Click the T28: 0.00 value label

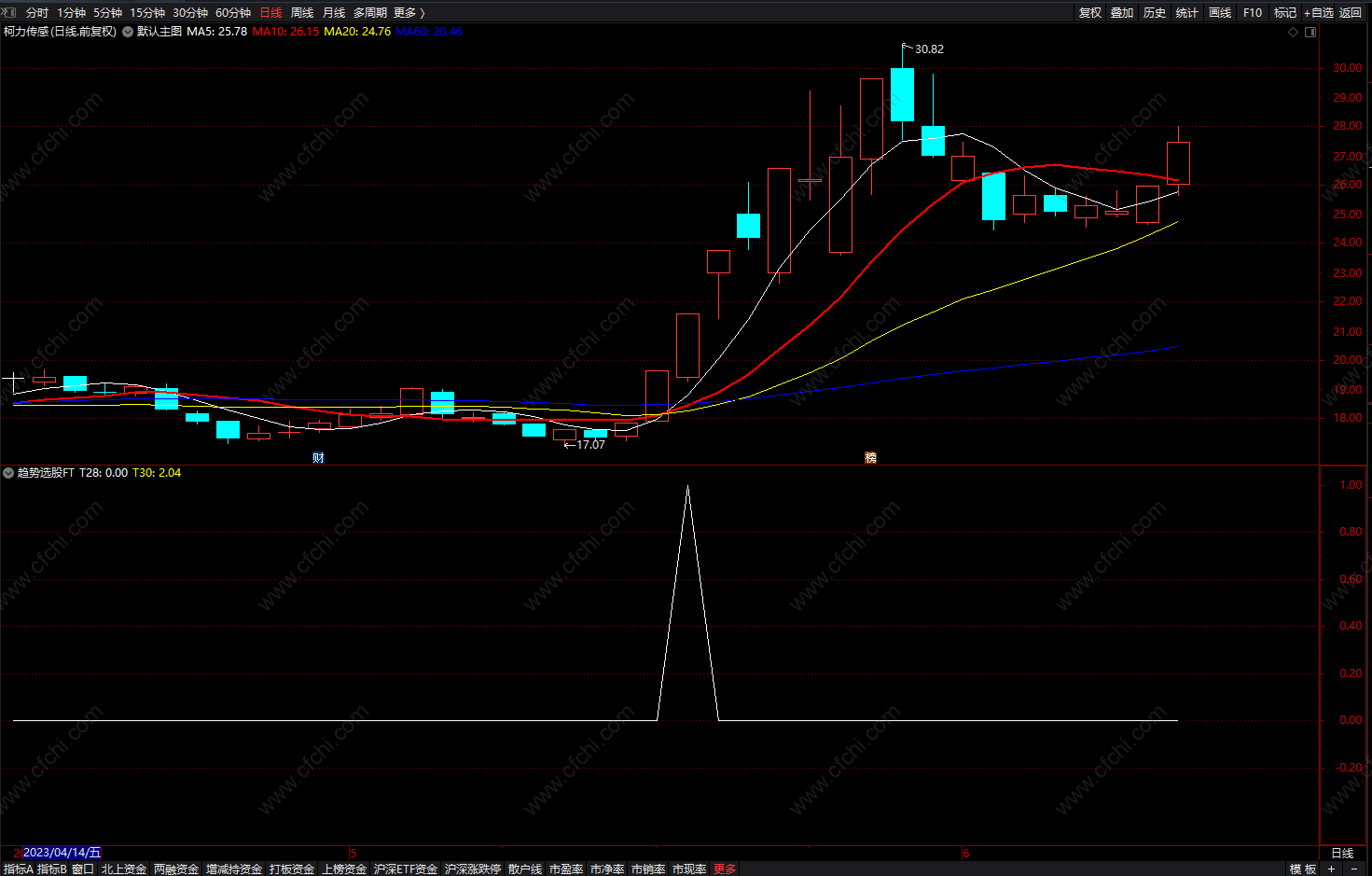(104, 473)
